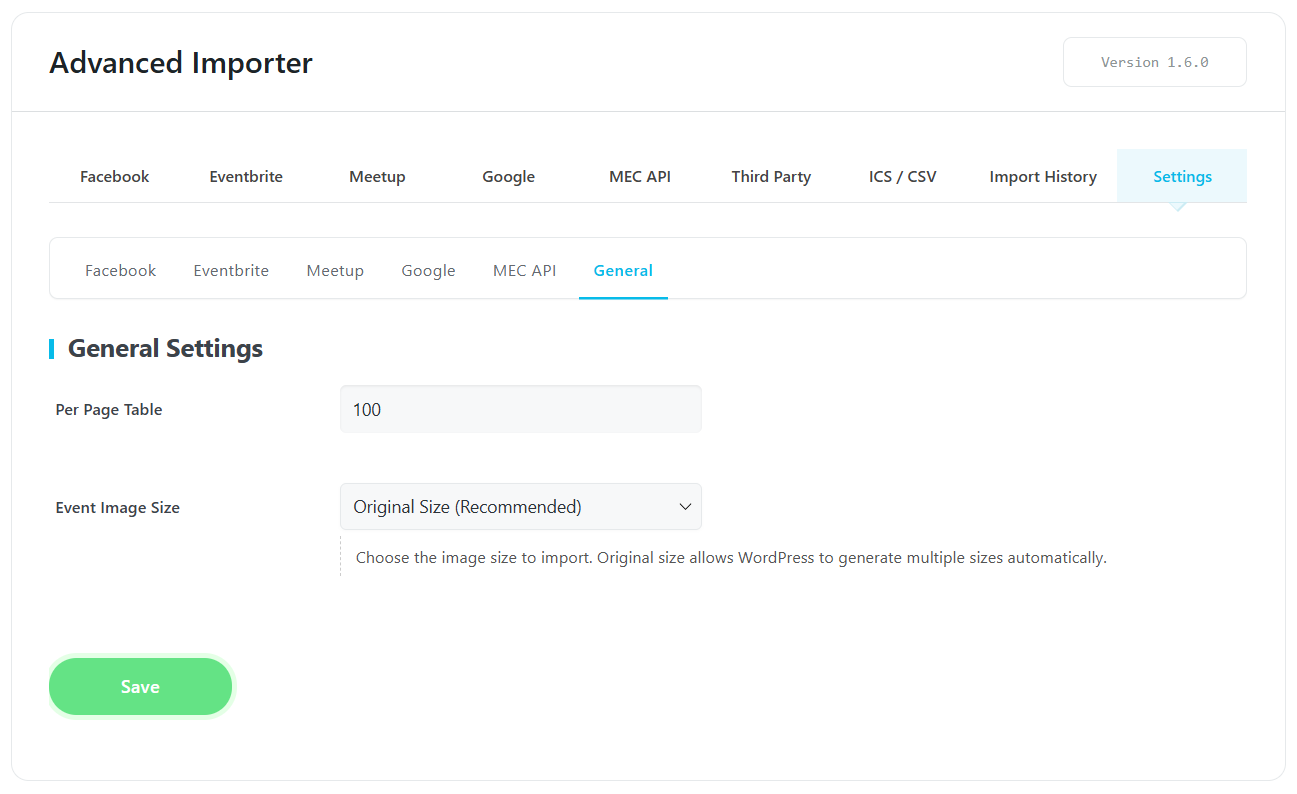The image size is (1297, 794).
Task: Switch to the Settings tab
Action: (1181, 176)
